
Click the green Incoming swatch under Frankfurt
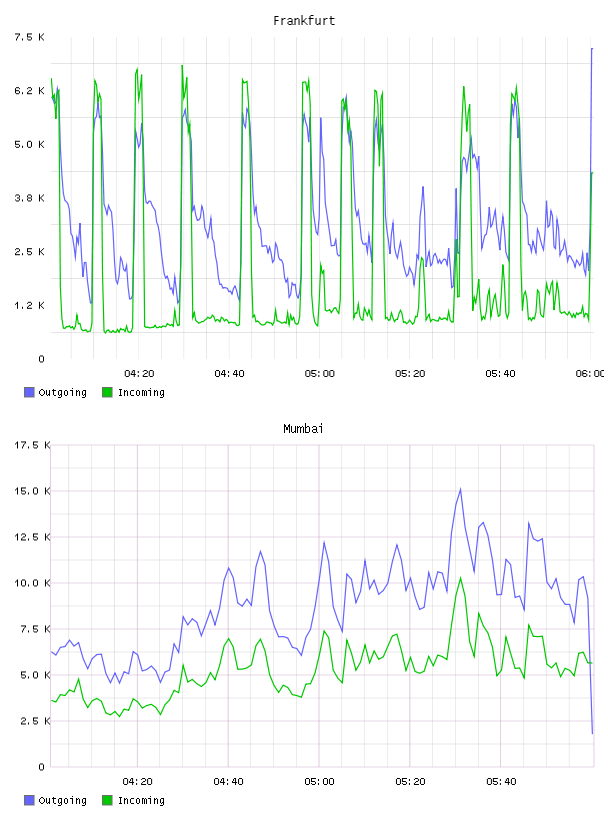[x=107, y=392]
